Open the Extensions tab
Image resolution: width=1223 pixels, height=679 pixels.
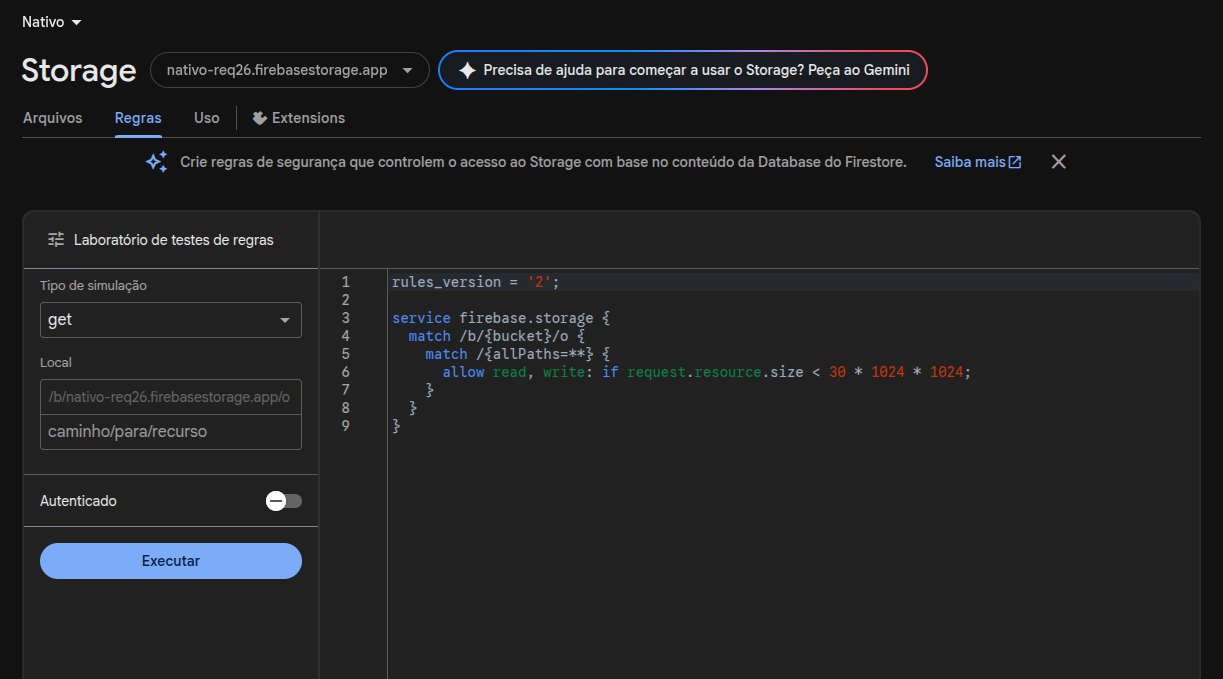pos(298,118)
